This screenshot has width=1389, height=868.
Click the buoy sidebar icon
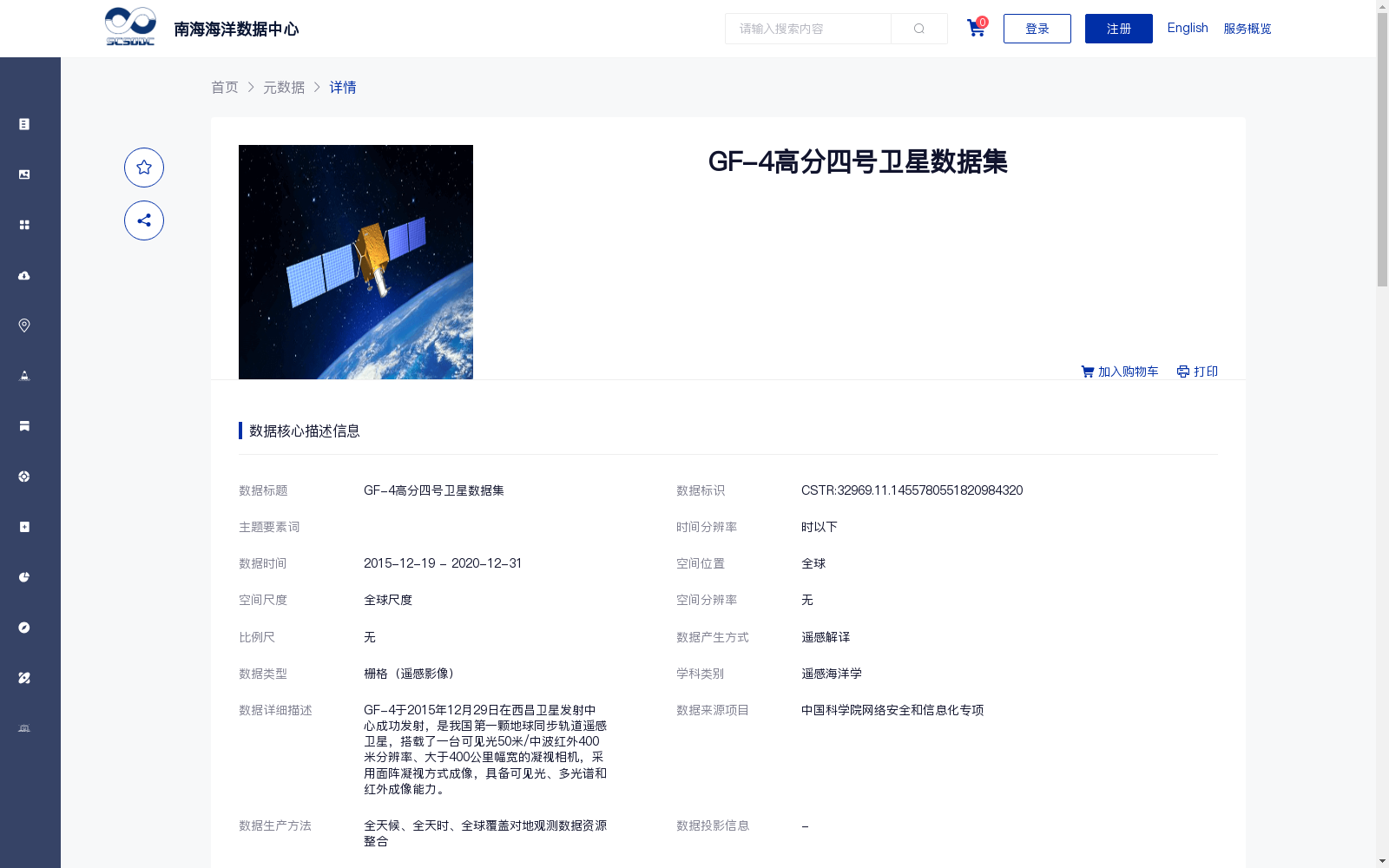pos(23,376)
